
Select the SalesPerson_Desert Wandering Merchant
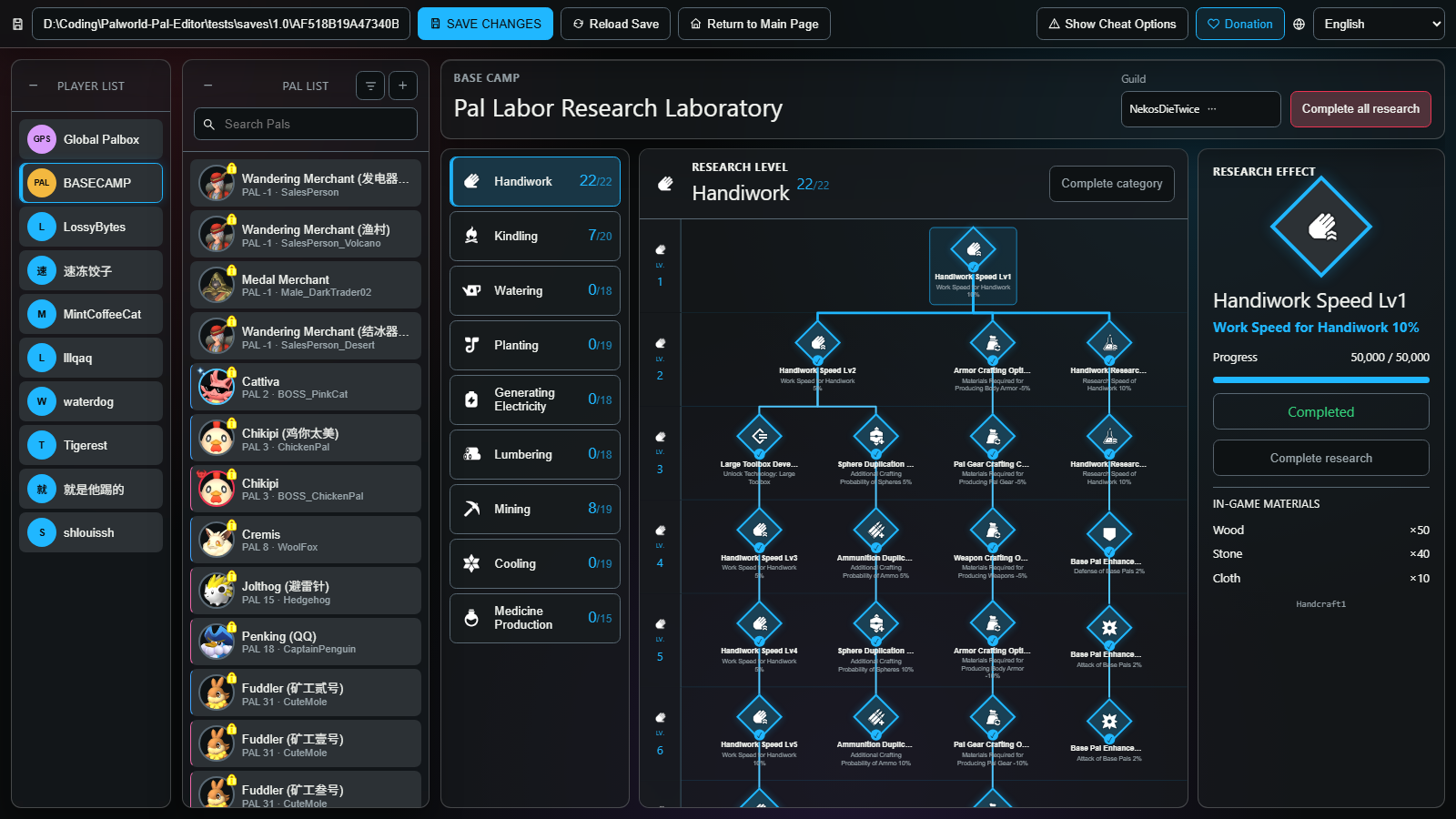pos(306,336)
